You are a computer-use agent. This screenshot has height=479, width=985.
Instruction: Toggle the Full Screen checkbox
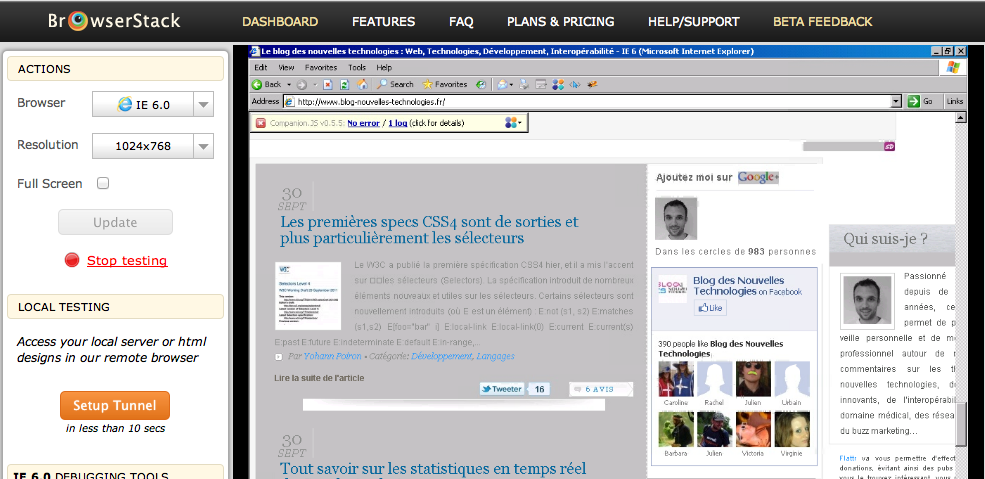(103, 183)
